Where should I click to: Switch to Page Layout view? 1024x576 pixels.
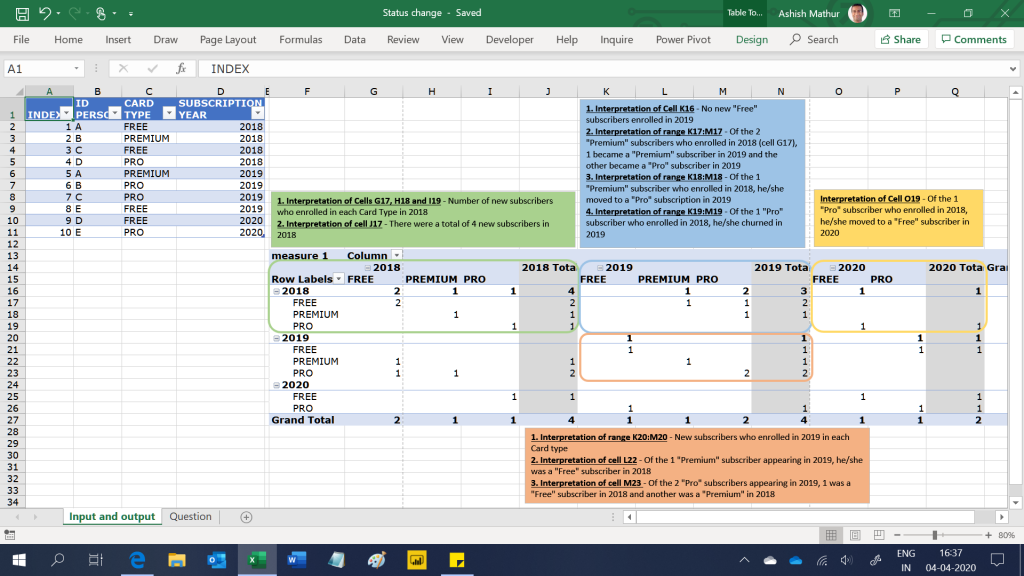(855, 535)
